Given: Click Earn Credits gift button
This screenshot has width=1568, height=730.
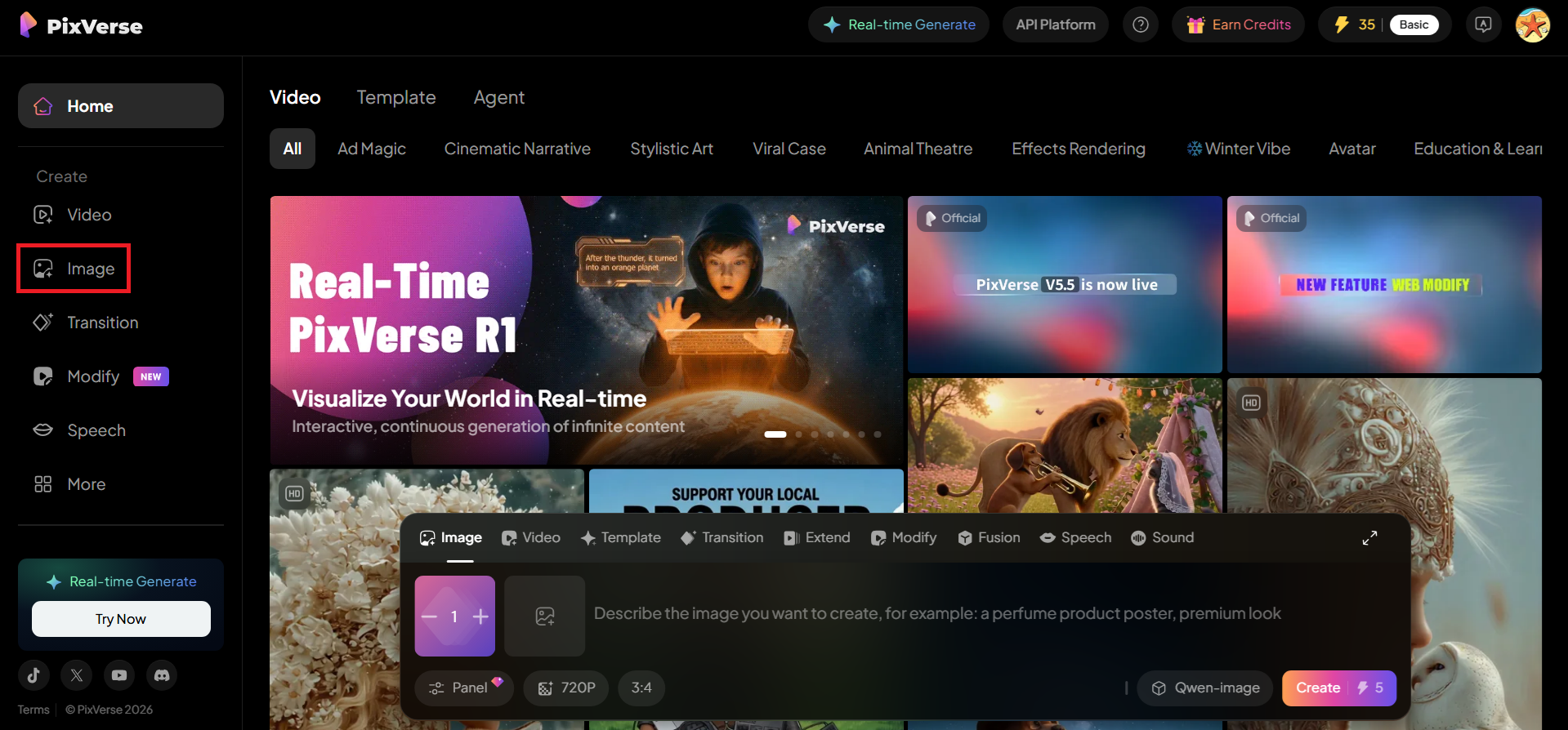Looking at the screenshot, I should [x=1239, y=24].
